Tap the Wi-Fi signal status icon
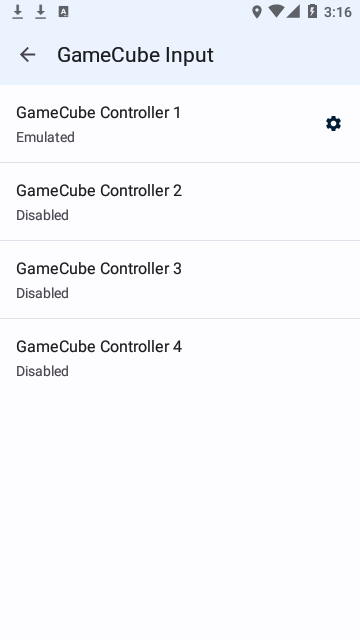Image resolution: width=360 pixels, height=640 pixels. click(276, 11)
